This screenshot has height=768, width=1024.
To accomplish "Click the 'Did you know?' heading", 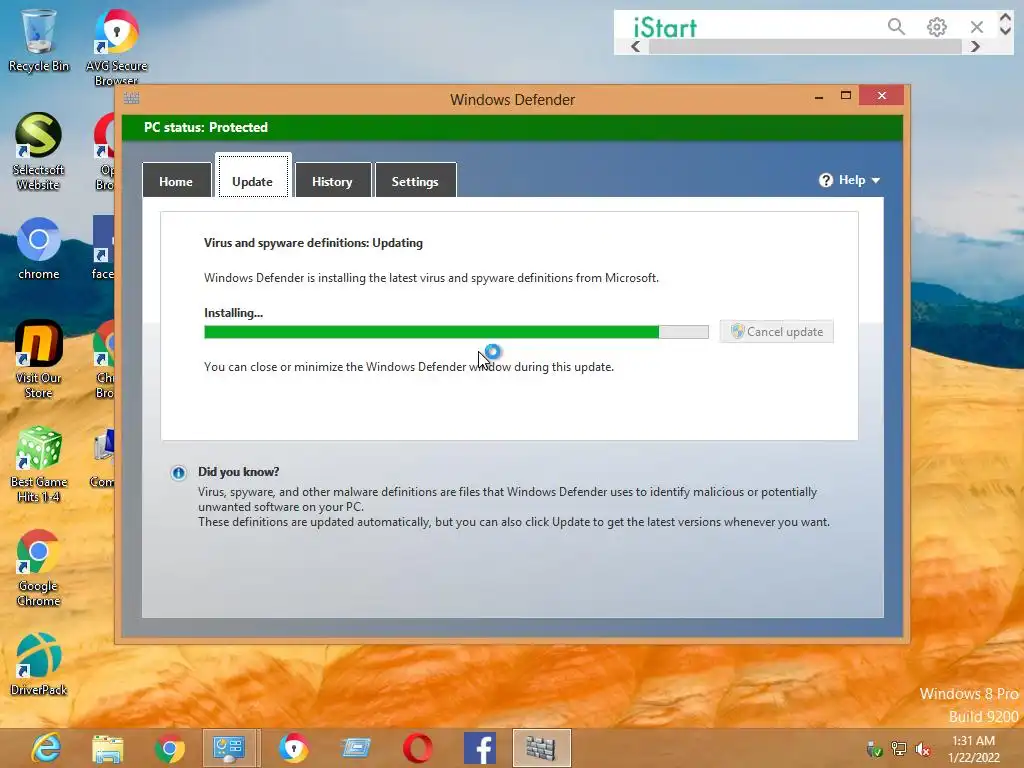I will pos(239,472).
